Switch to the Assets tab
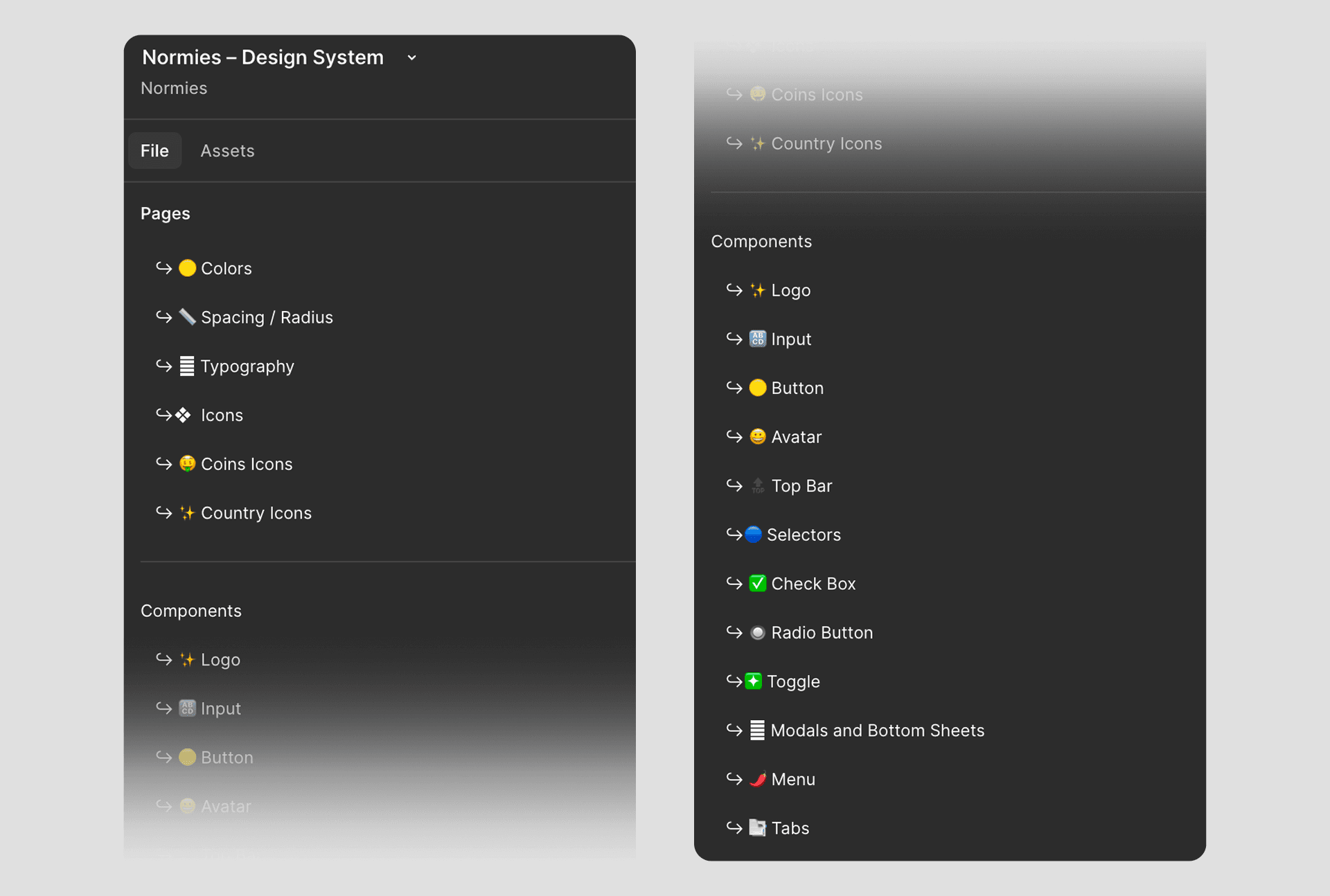The height and width of the screenshot is (896, 1330). (x=227, y=151)
